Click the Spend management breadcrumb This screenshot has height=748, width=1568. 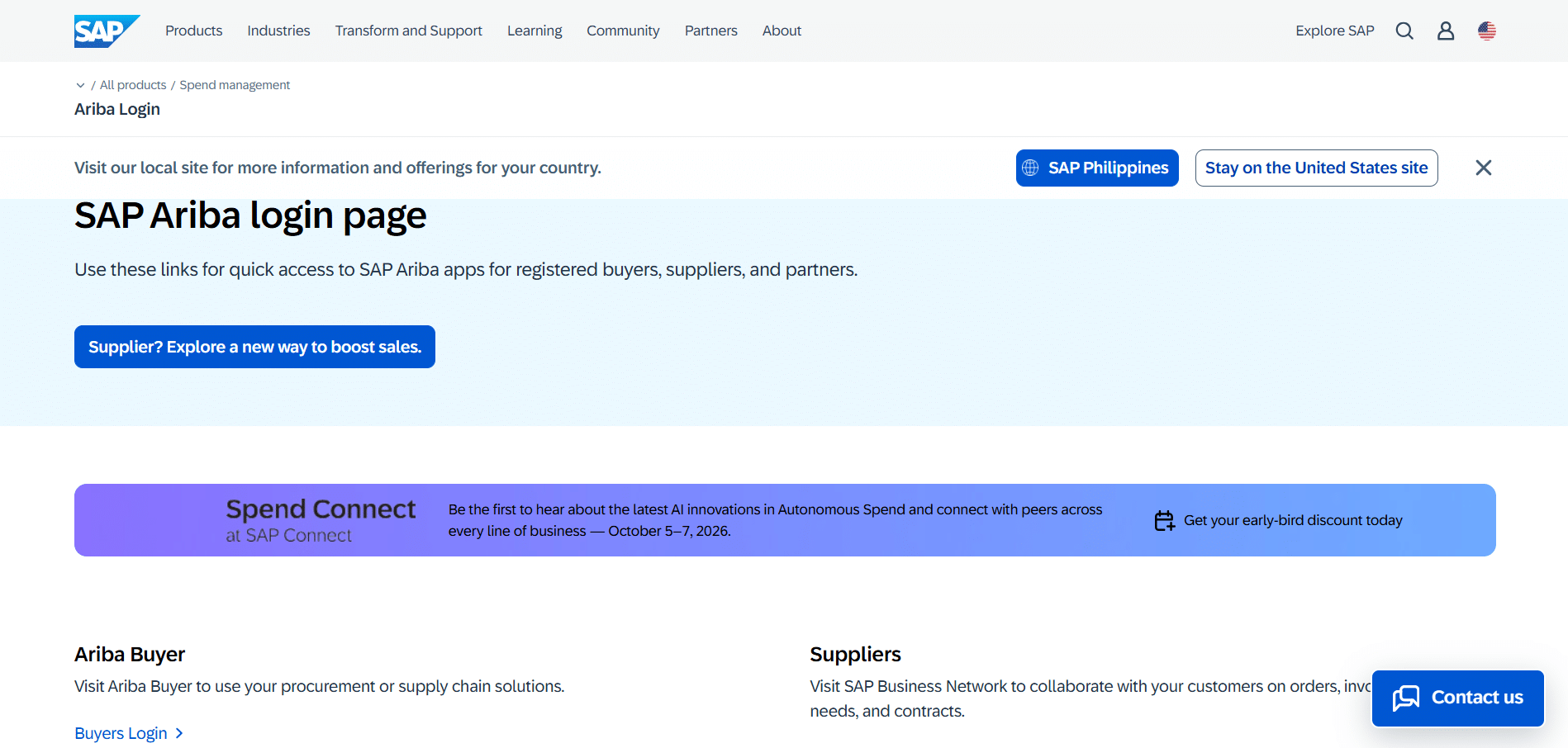tap(235, 85)
